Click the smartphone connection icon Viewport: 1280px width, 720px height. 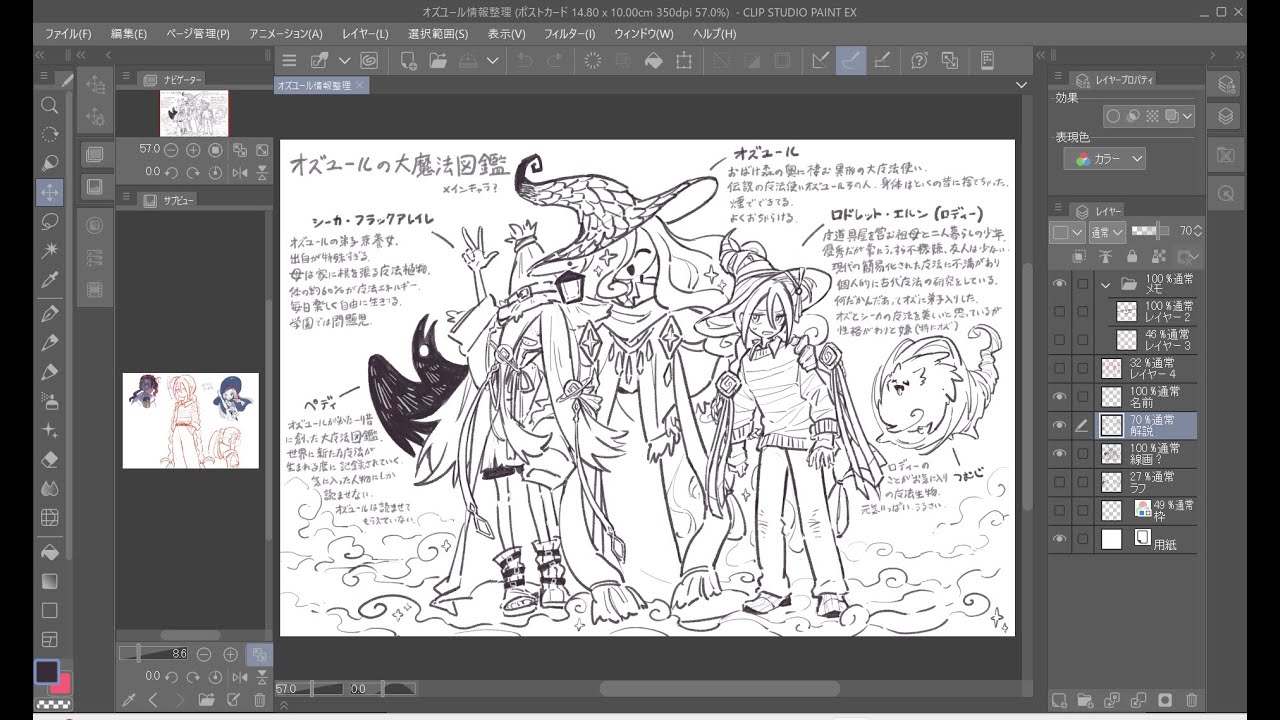[x=986, y=60]
